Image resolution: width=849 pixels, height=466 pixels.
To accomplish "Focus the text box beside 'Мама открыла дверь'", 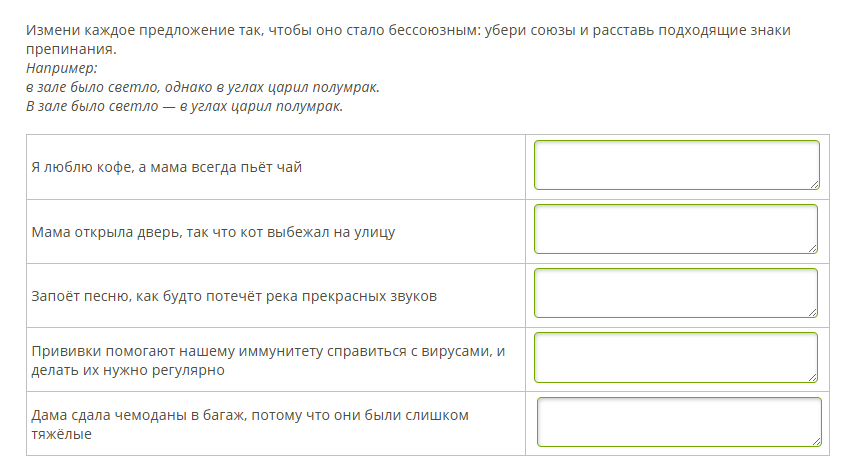I will 676,229.
